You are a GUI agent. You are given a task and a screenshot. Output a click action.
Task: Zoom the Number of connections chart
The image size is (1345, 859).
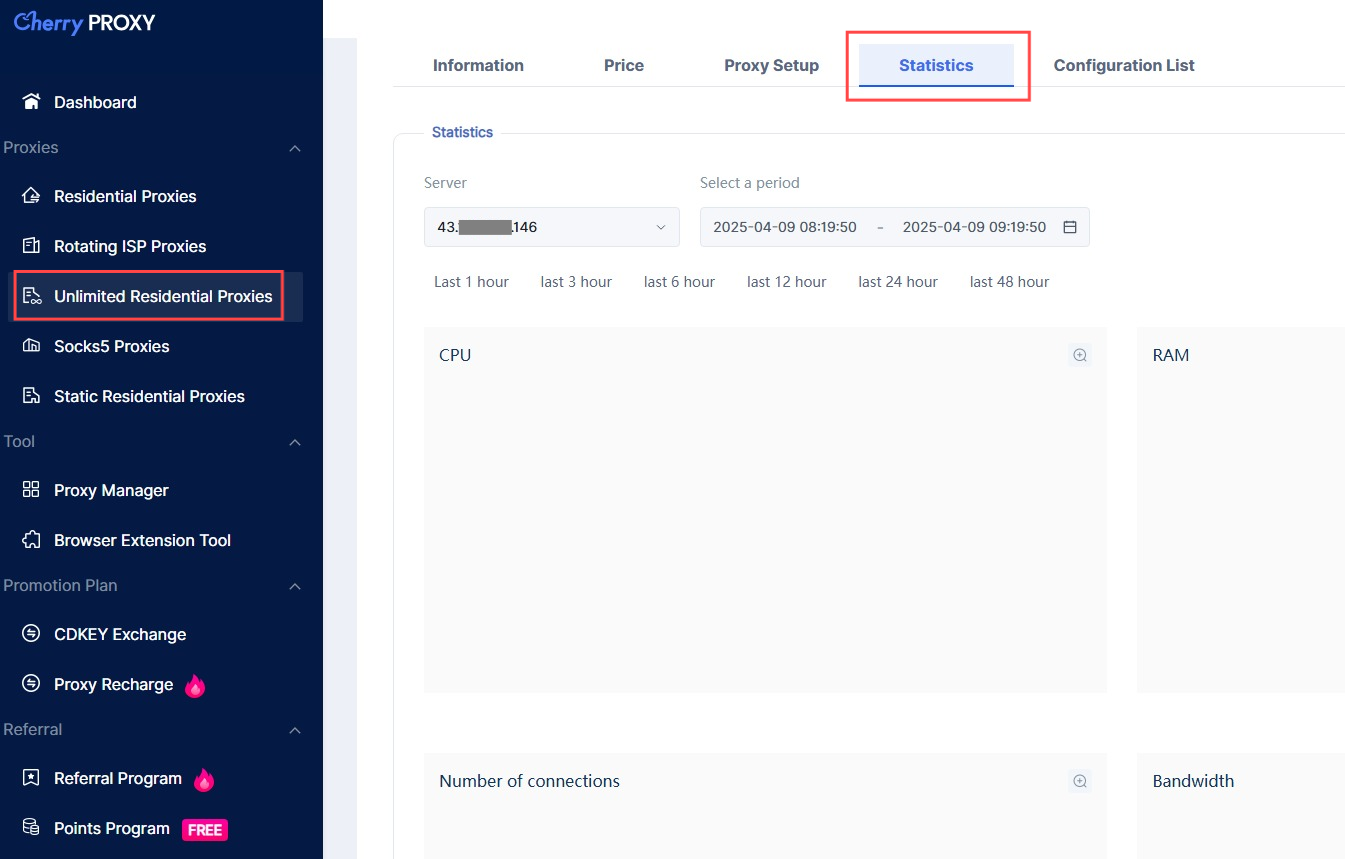(x=1079, y=781)
